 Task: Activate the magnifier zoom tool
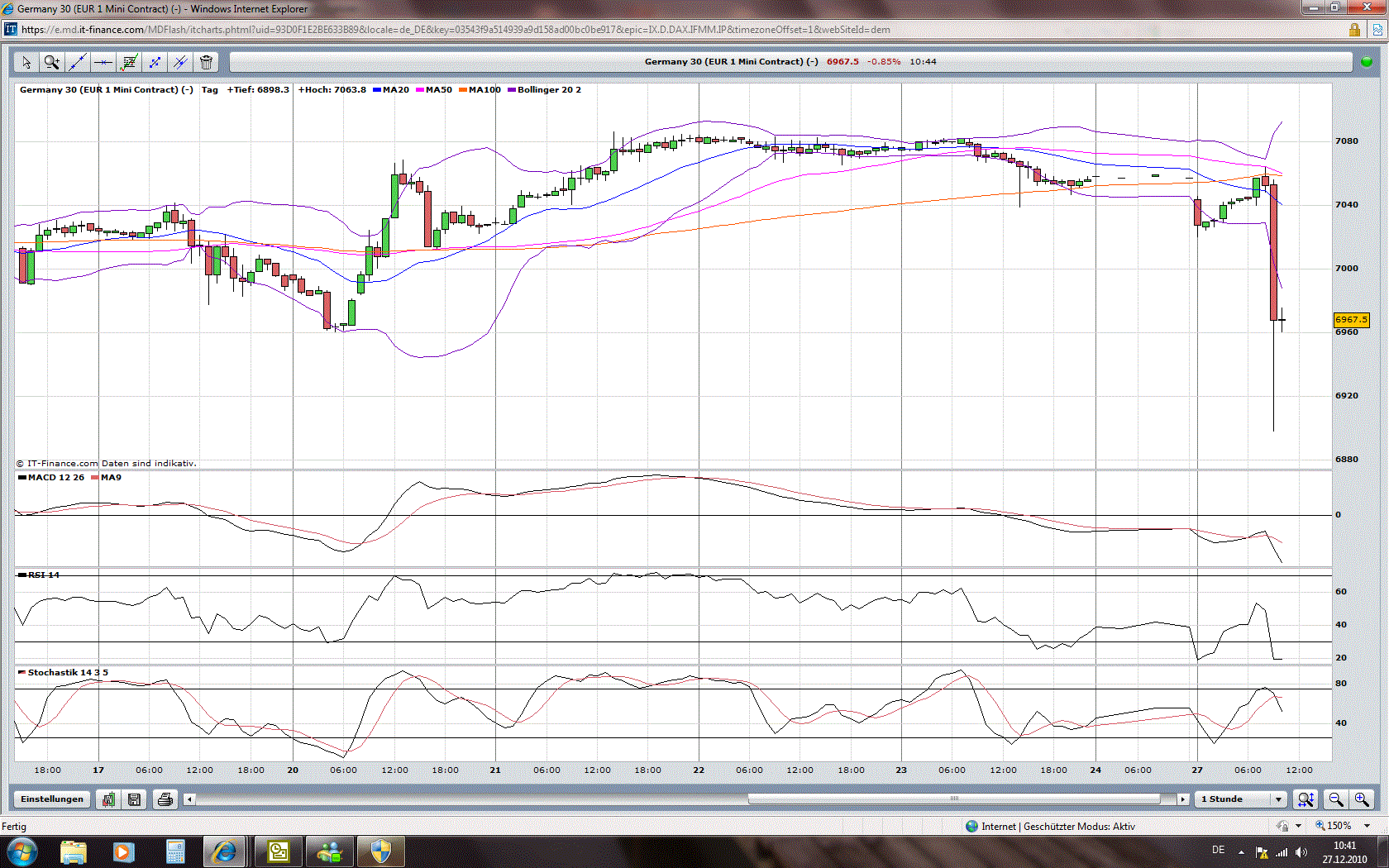pos(51,62)
